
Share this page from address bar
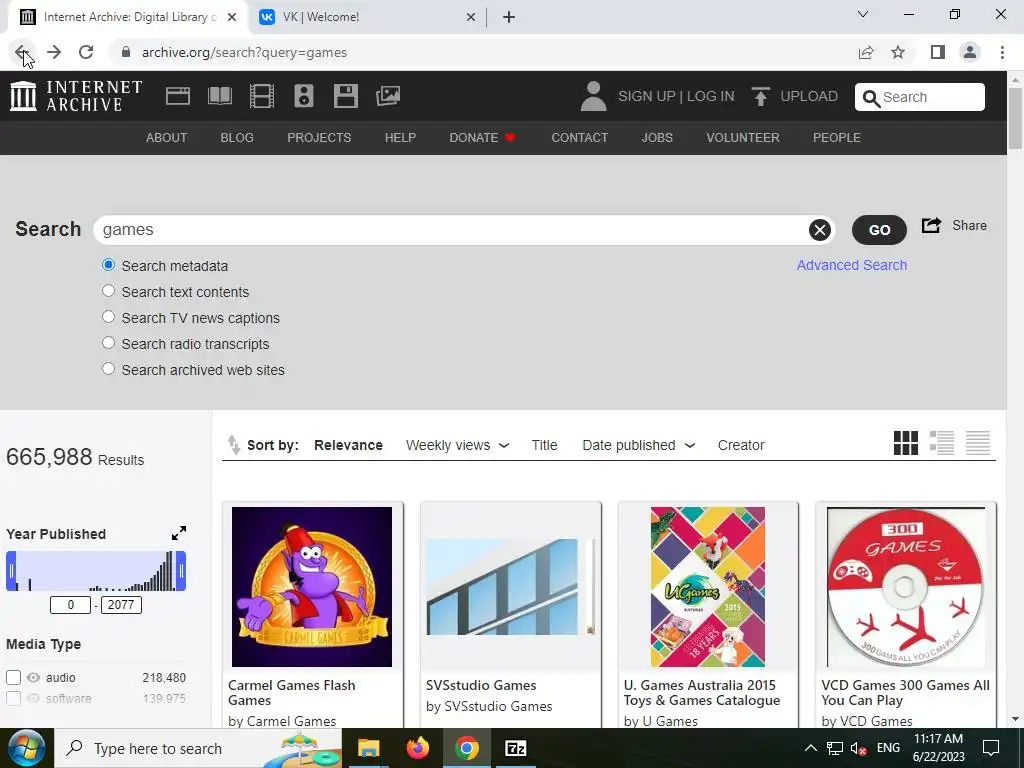click(866, 52)
